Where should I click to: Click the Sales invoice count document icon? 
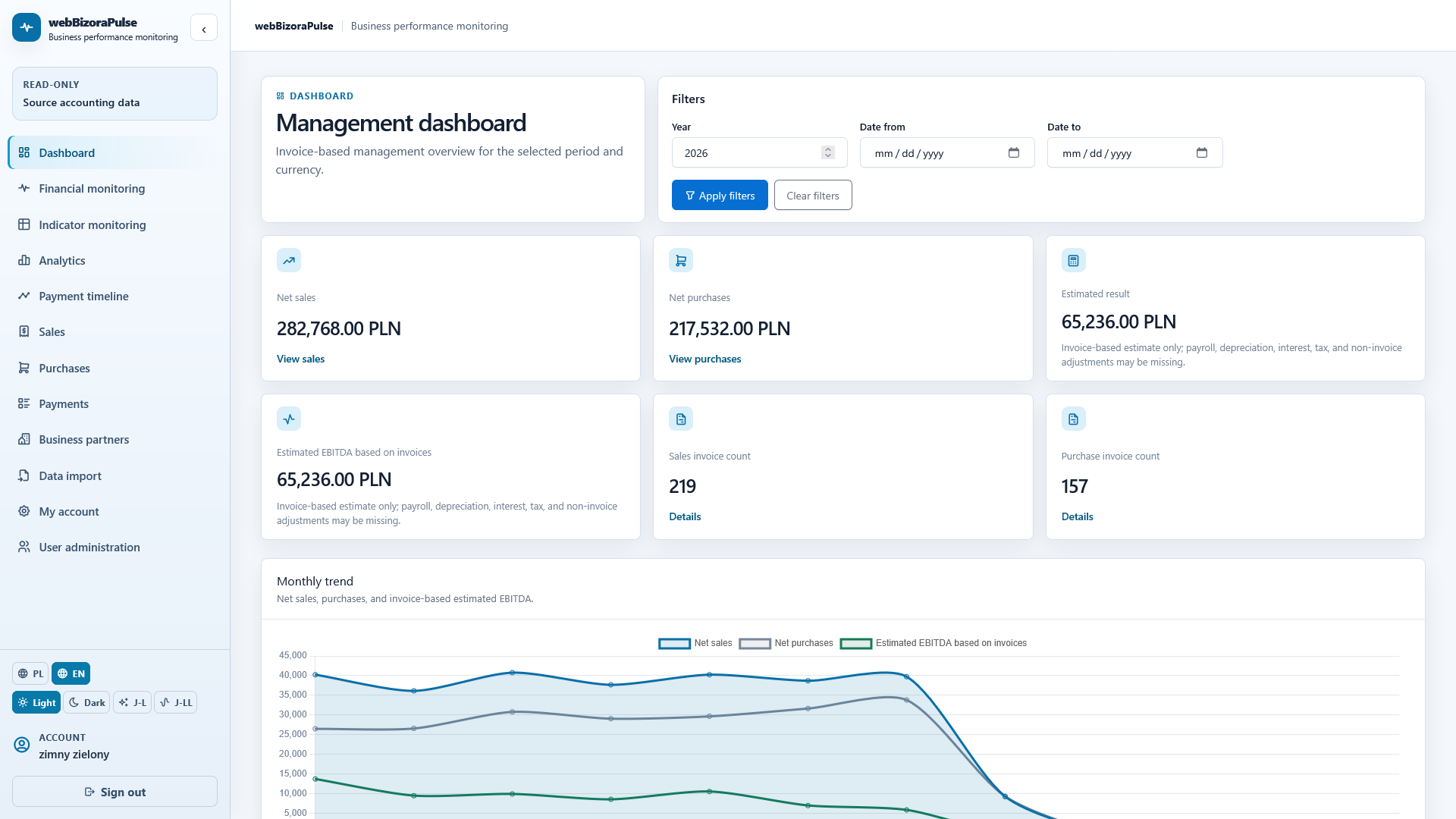point(681,419)
